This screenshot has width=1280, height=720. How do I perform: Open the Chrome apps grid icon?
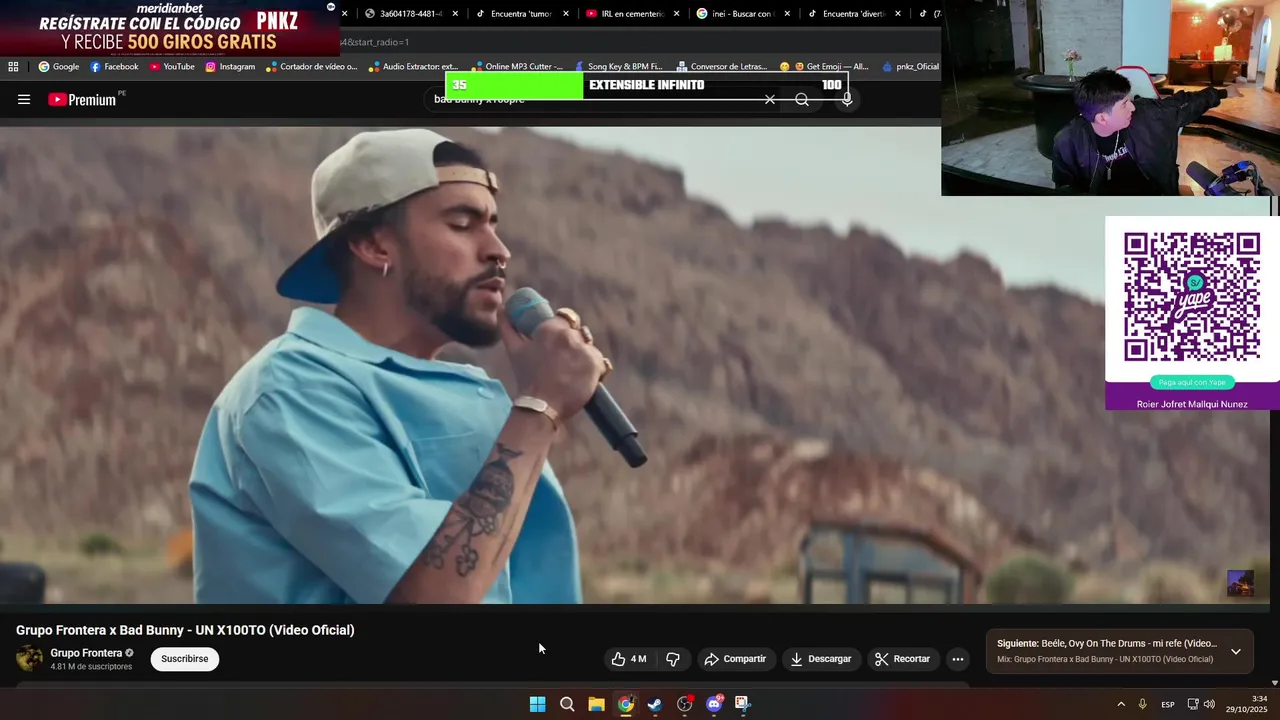point(13,67)
